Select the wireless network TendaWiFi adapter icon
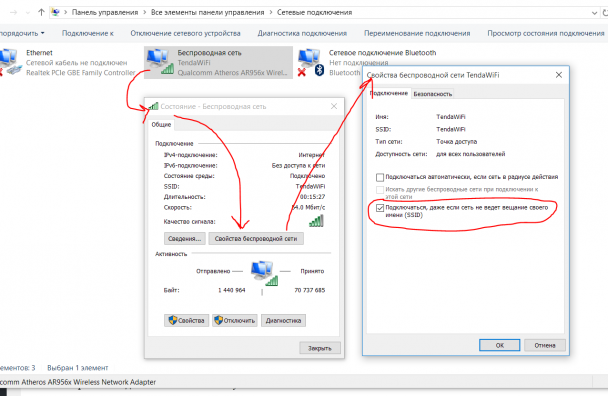 pos(159,61)
